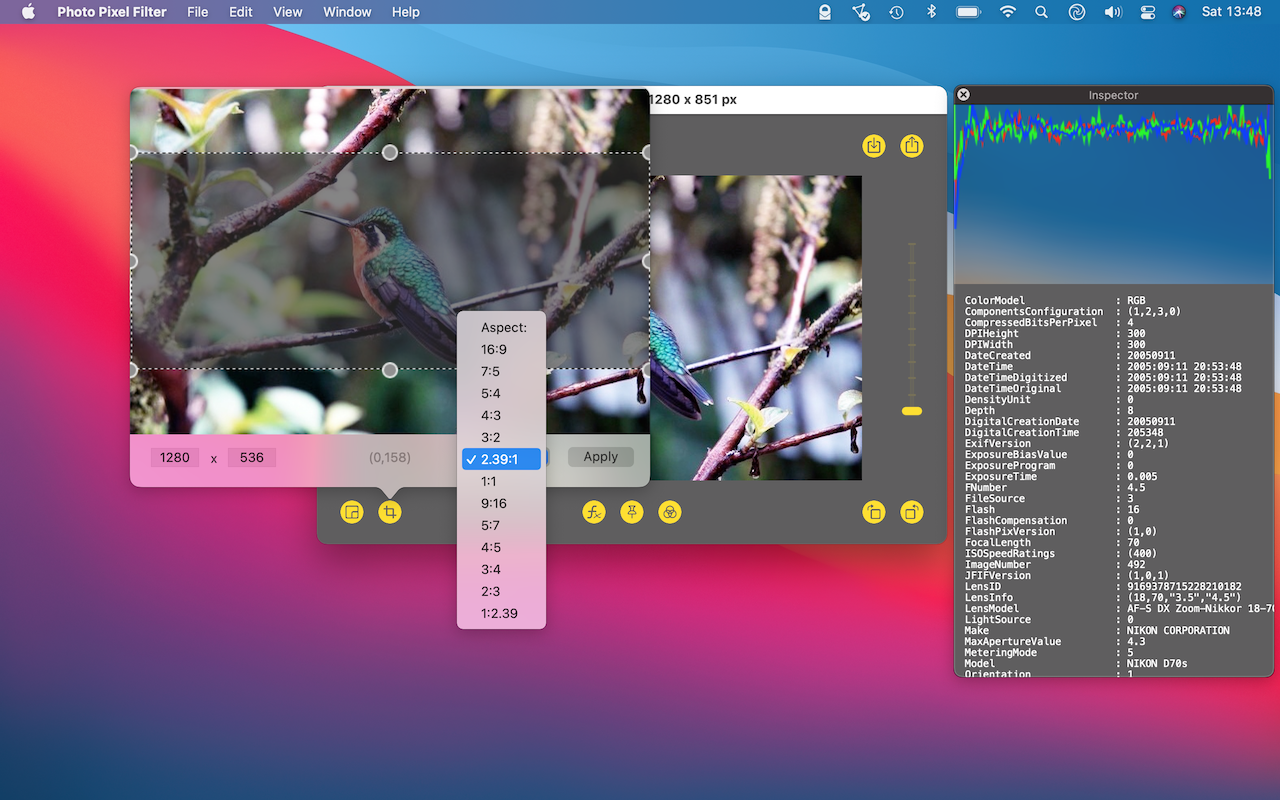Screen dimensions: 1280x800
Task: Click the yellow vertical zoom slider handle
Action: pos(911,411)
